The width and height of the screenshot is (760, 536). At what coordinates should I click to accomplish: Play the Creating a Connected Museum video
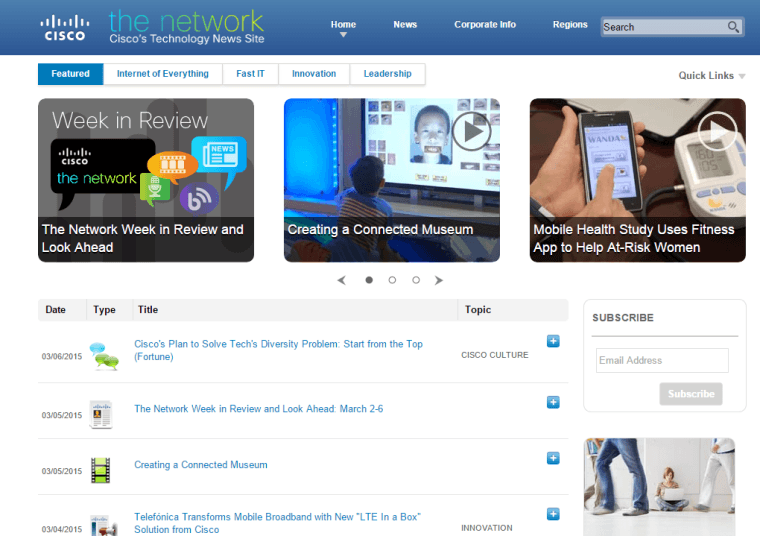[x=471, y=131]
